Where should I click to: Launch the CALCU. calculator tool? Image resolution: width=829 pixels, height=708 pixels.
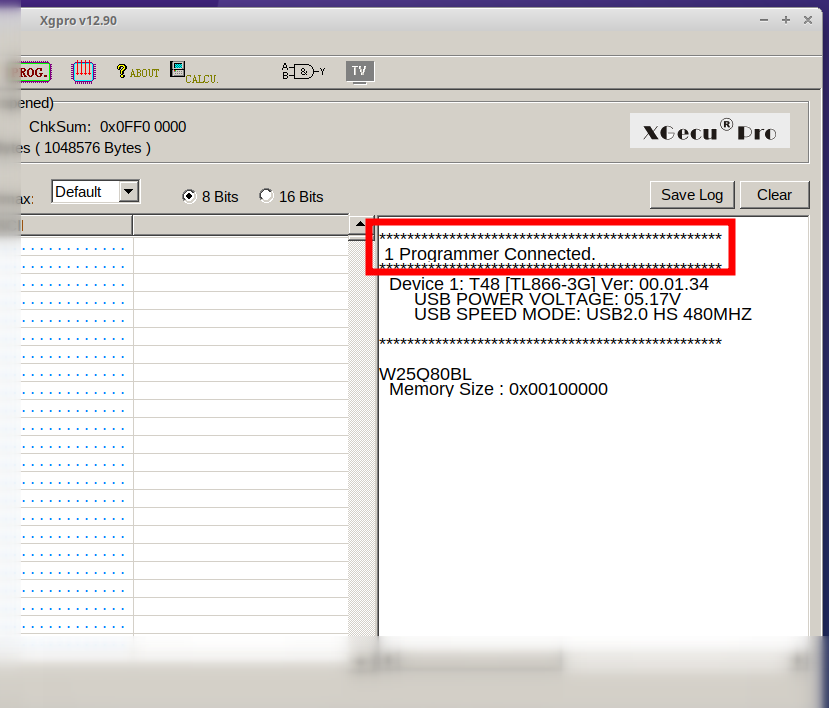(193, 72)
